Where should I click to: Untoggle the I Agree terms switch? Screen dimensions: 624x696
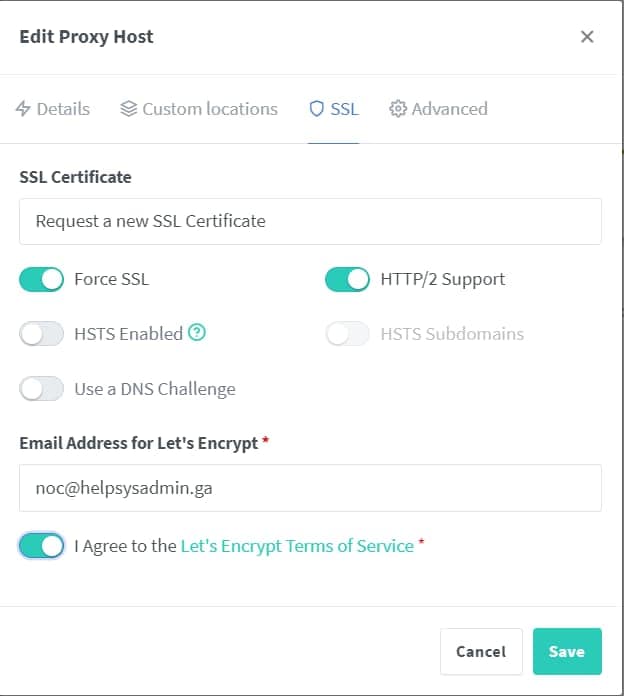tap(42, 546)
